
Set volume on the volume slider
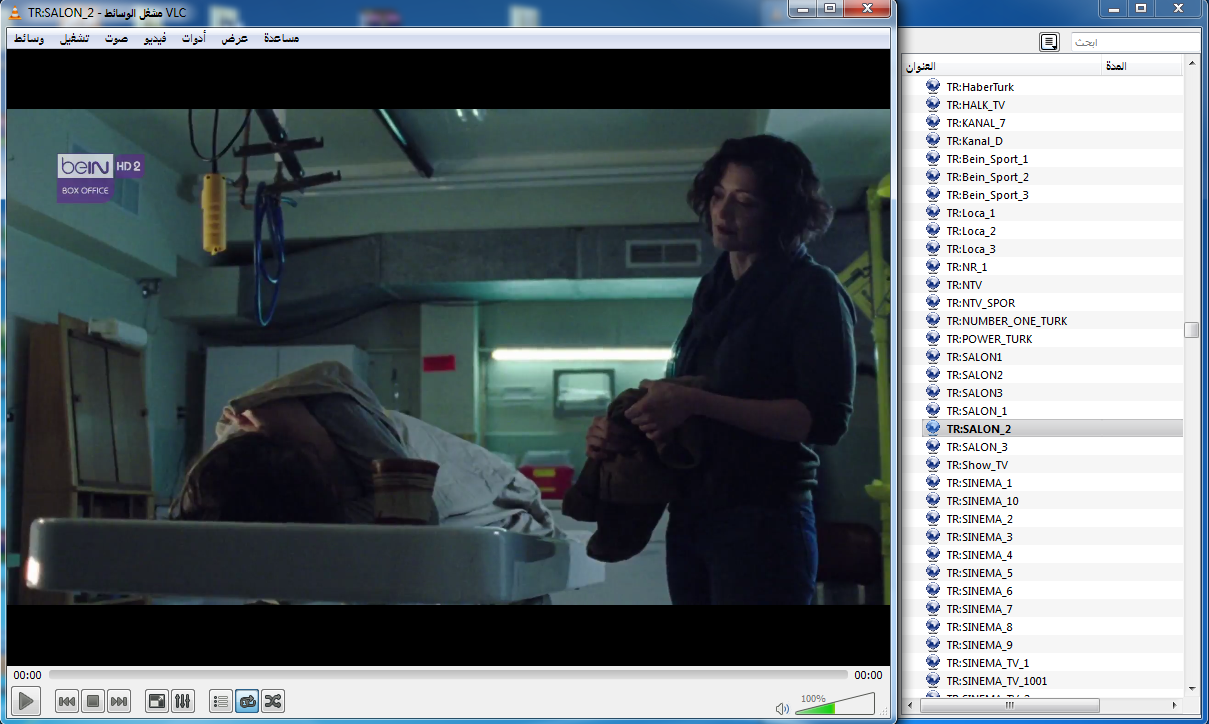[835, 704]
